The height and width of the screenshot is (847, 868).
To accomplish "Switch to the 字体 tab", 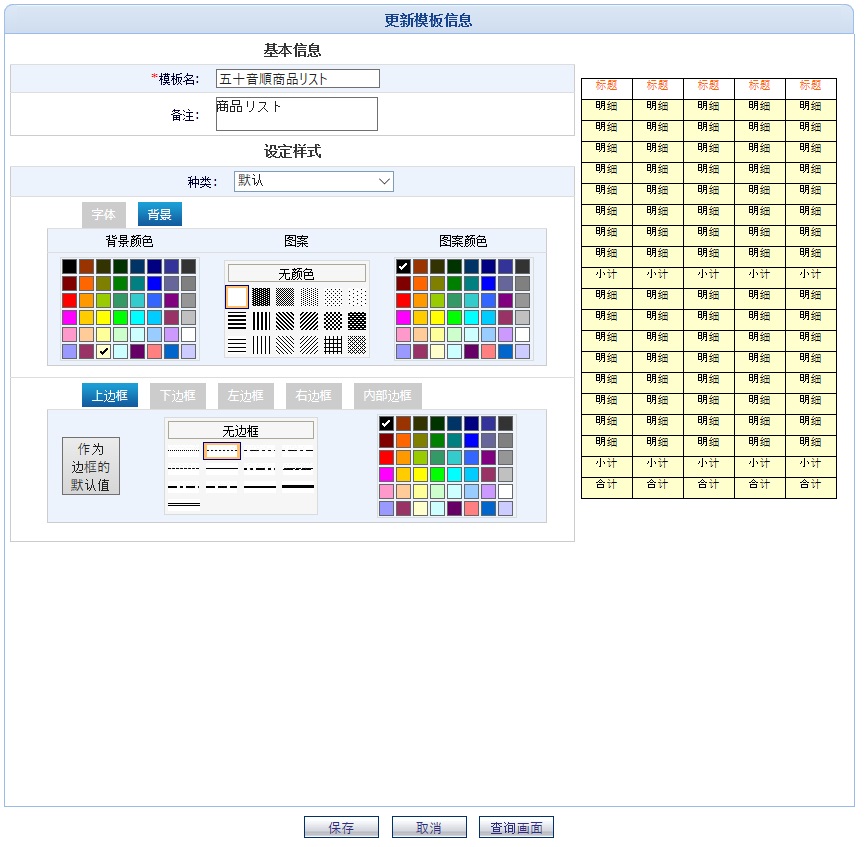I will [104, 214].
